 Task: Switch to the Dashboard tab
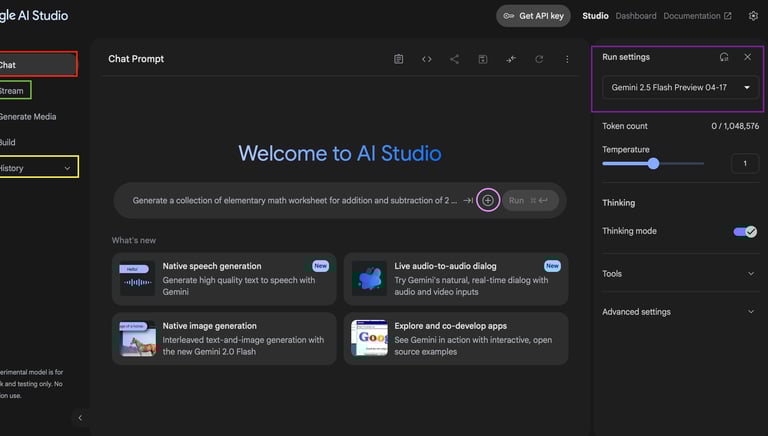pyautogui.click(x=636, y=16)
